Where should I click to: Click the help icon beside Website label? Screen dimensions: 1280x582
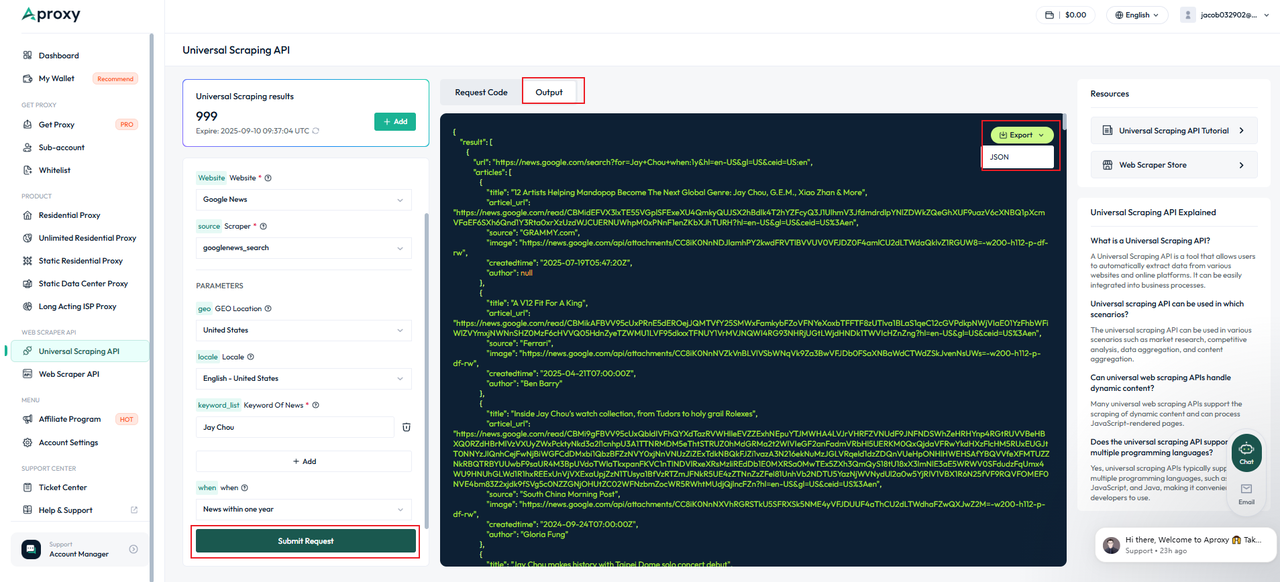point(268,178)
